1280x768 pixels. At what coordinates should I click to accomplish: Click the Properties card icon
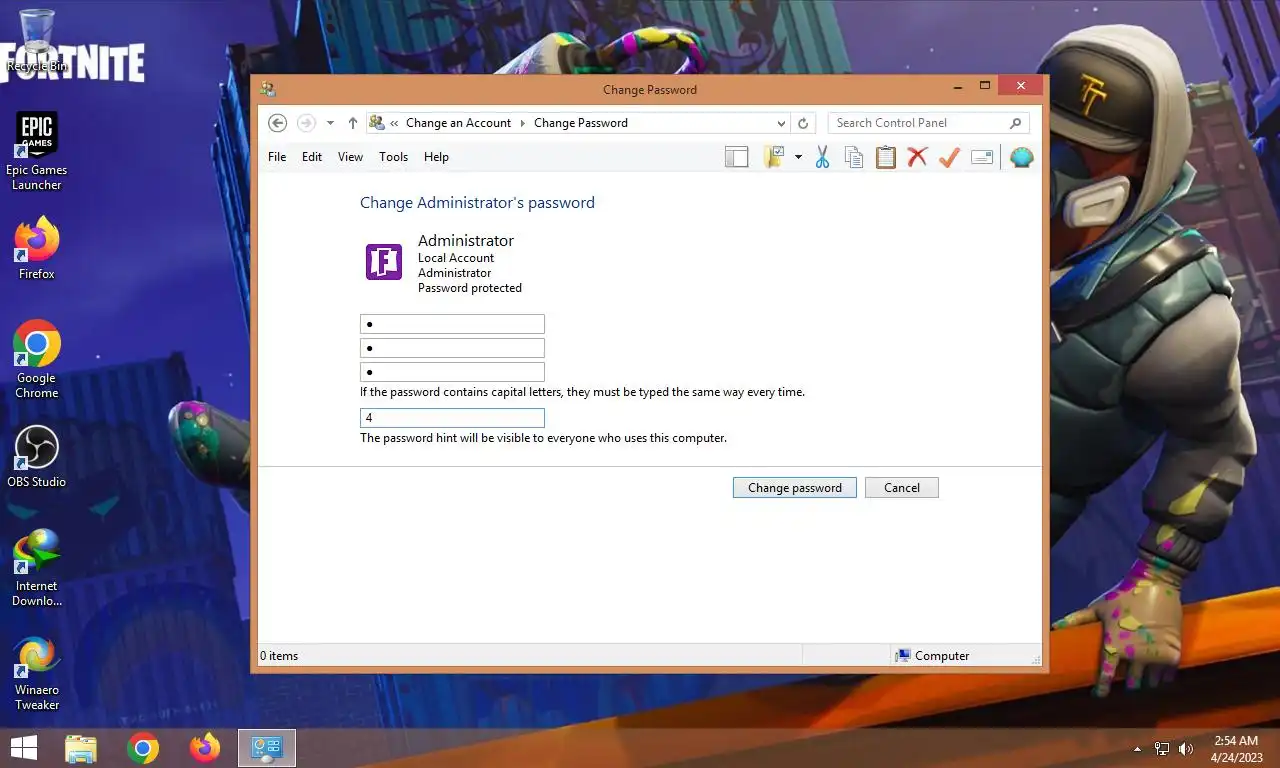coord(982,157)
